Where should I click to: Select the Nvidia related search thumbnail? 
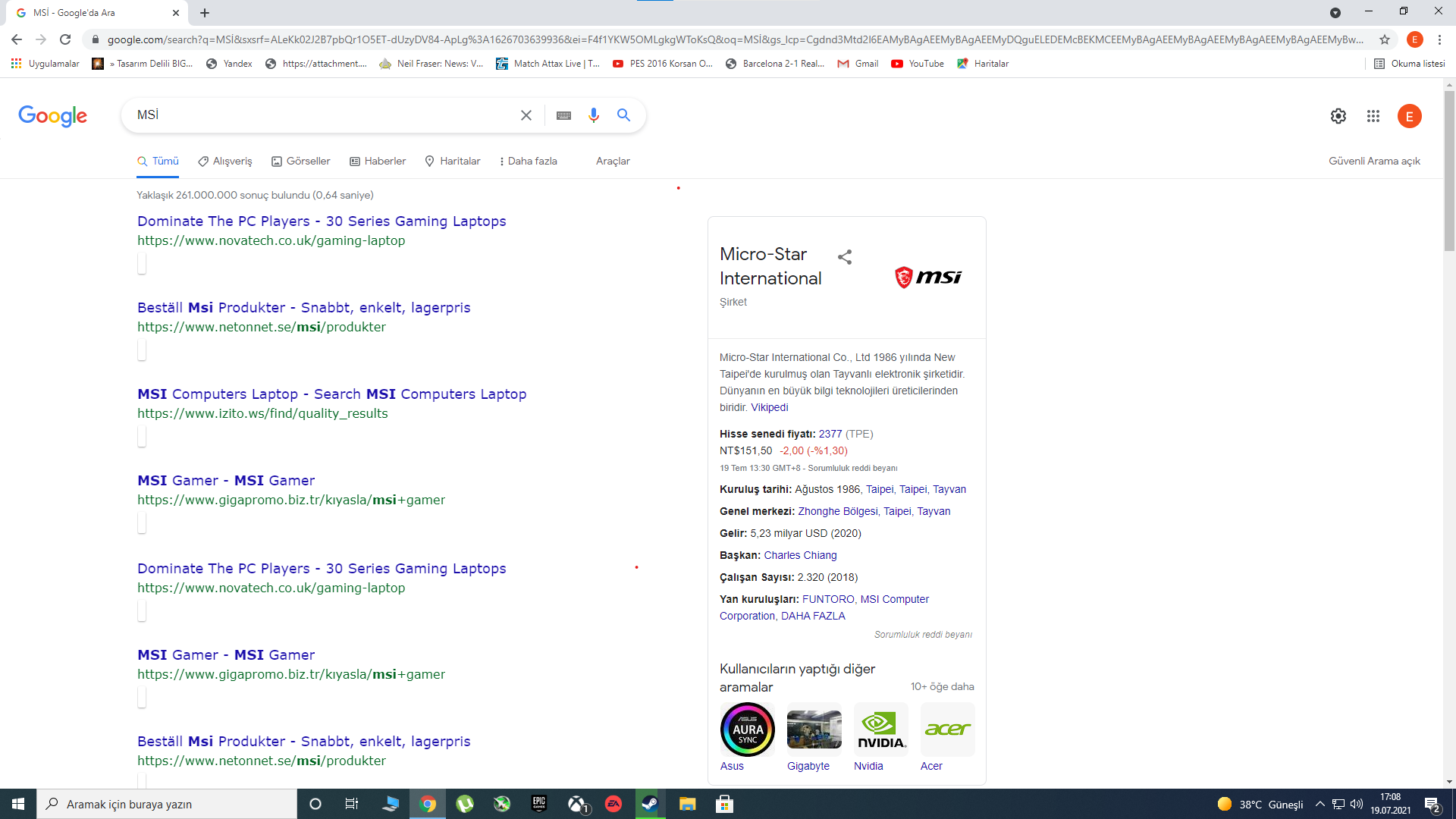880,730
